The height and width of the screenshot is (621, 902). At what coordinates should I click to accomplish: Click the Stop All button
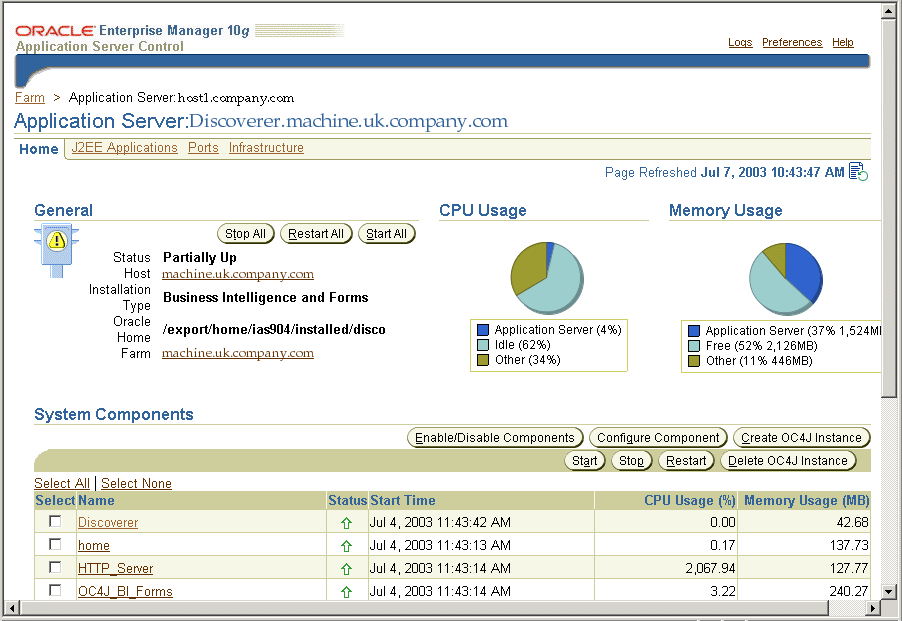(246, 233)
